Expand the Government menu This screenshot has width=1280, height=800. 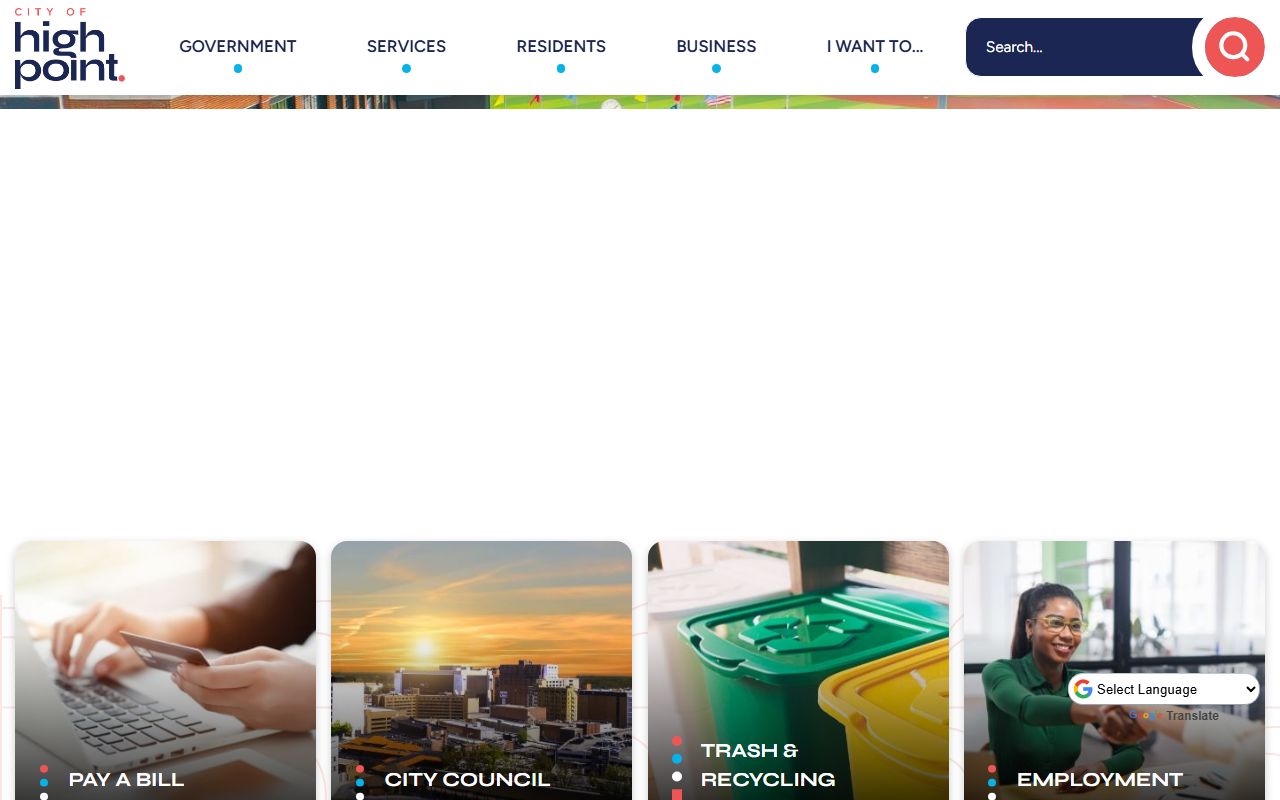tap(238, 46)
